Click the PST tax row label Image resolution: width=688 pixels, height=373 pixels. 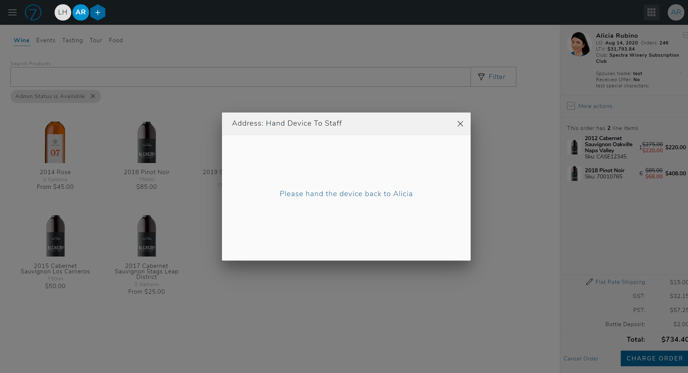(x=639, y=310)
